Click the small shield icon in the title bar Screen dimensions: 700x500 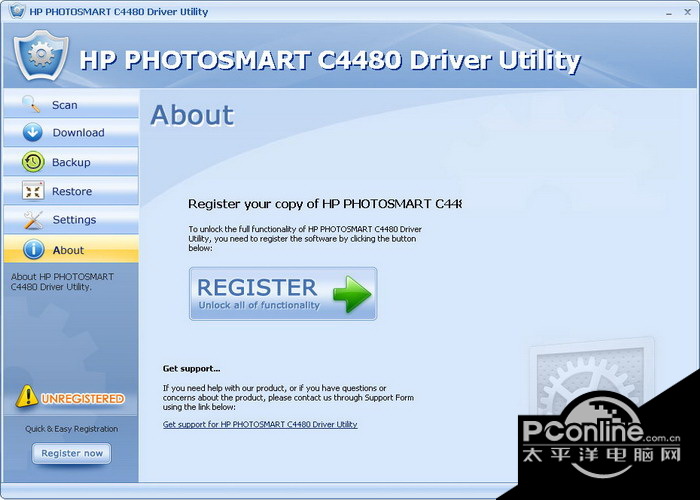point(17,11)
